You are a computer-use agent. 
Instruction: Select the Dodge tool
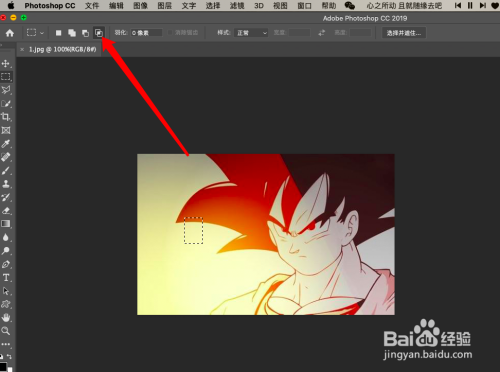[x=6, y=251]
